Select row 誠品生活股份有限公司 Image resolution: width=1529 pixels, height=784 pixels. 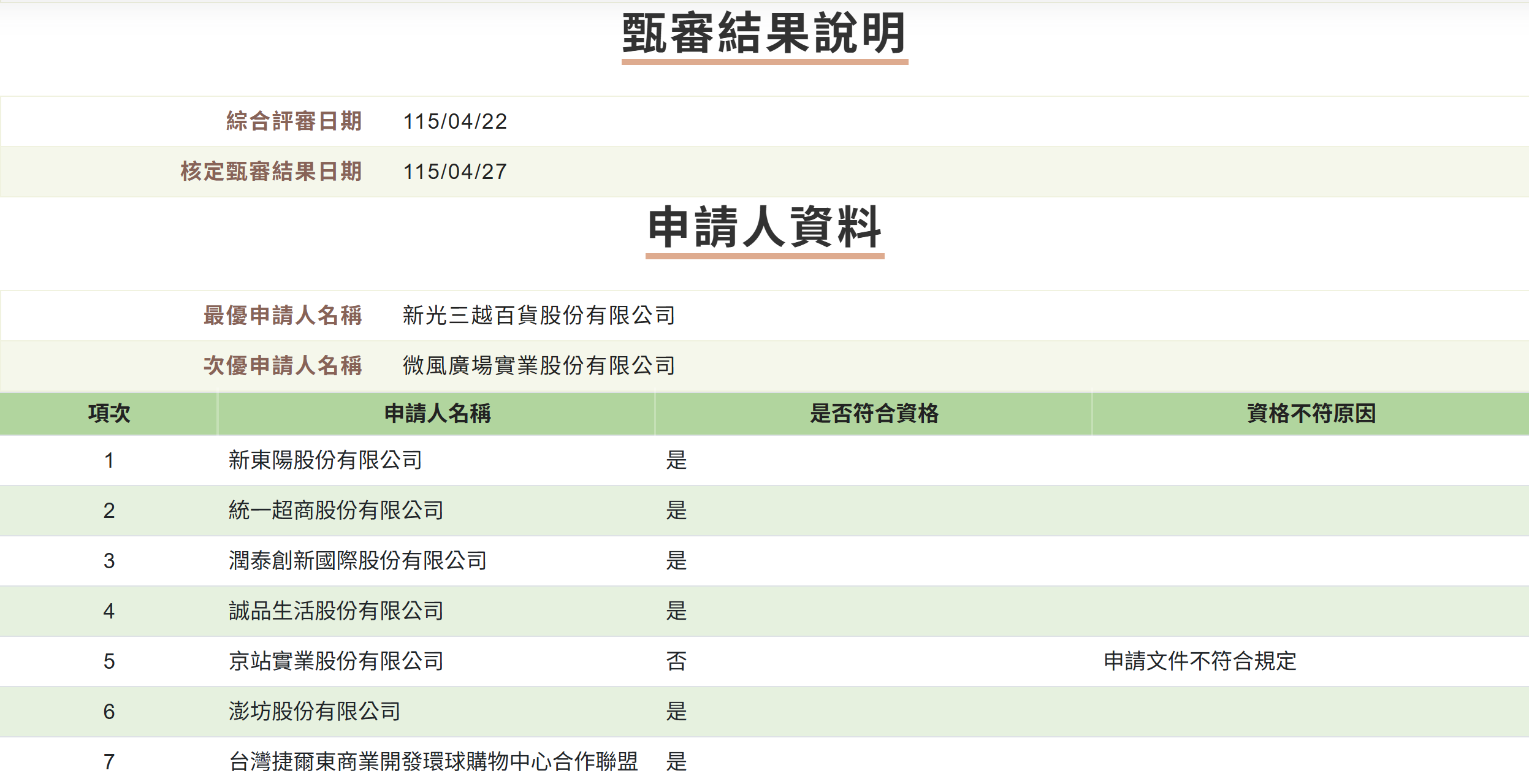coord(764,611)
